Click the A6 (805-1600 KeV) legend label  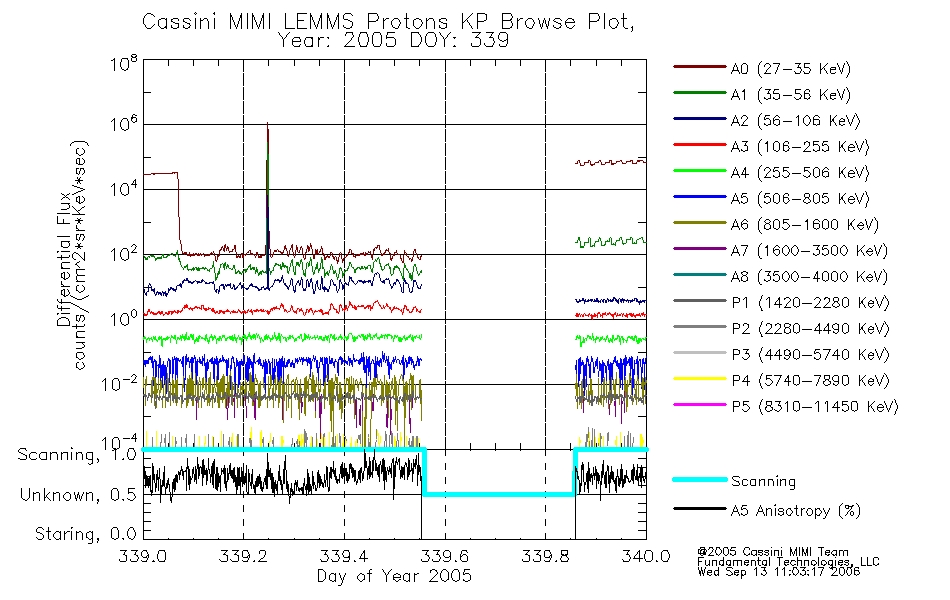click(805, 225)
